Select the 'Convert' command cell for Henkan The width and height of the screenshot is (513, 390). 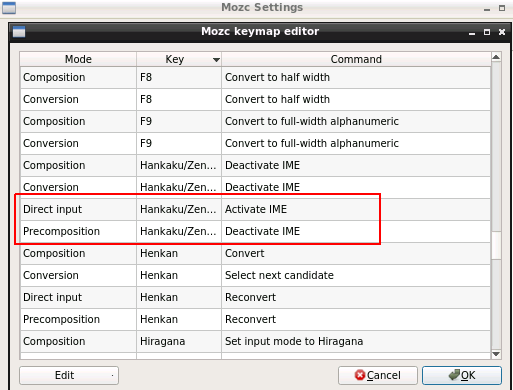point(356,253)
